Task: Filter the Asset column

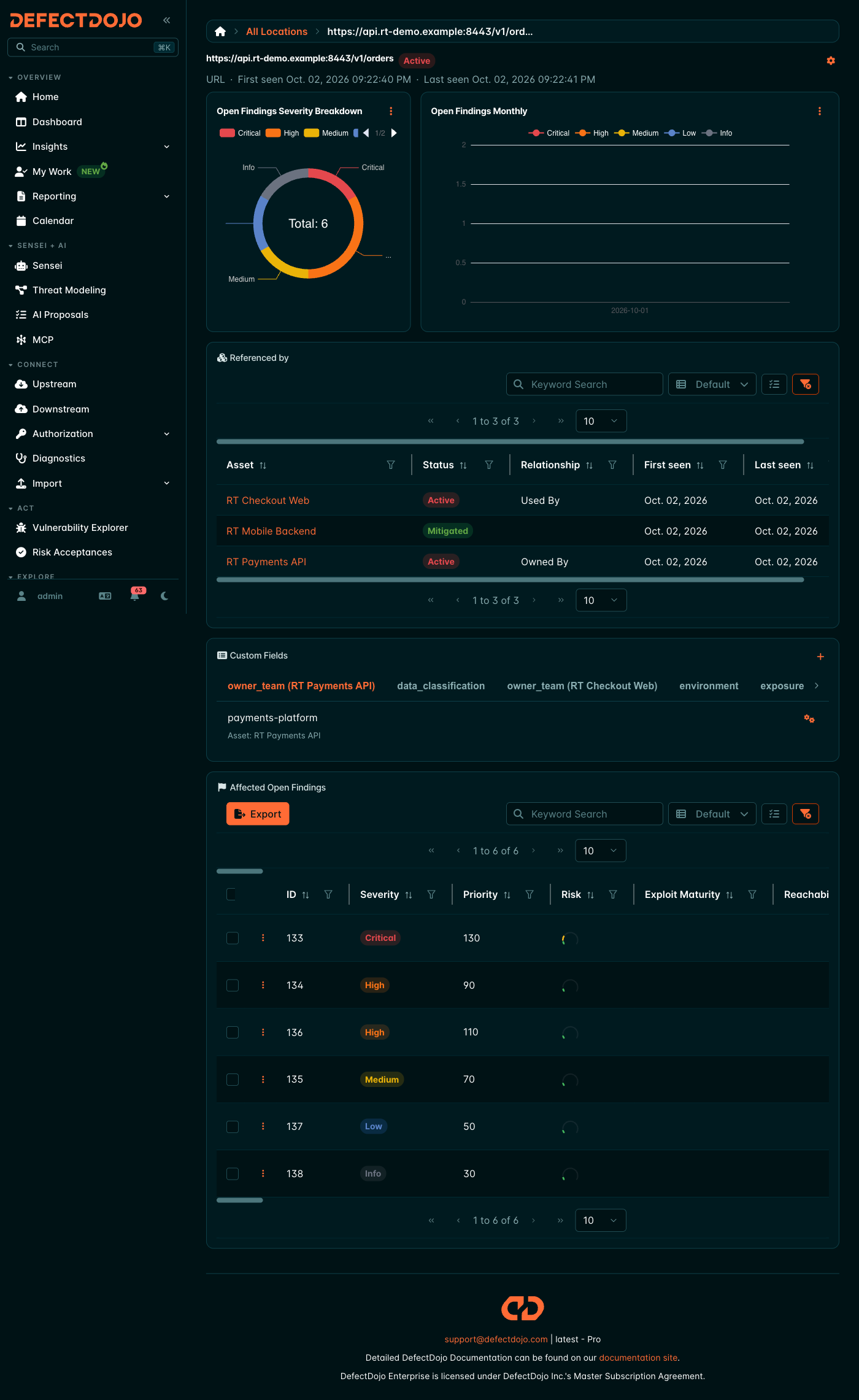Action: pos(391,465)
